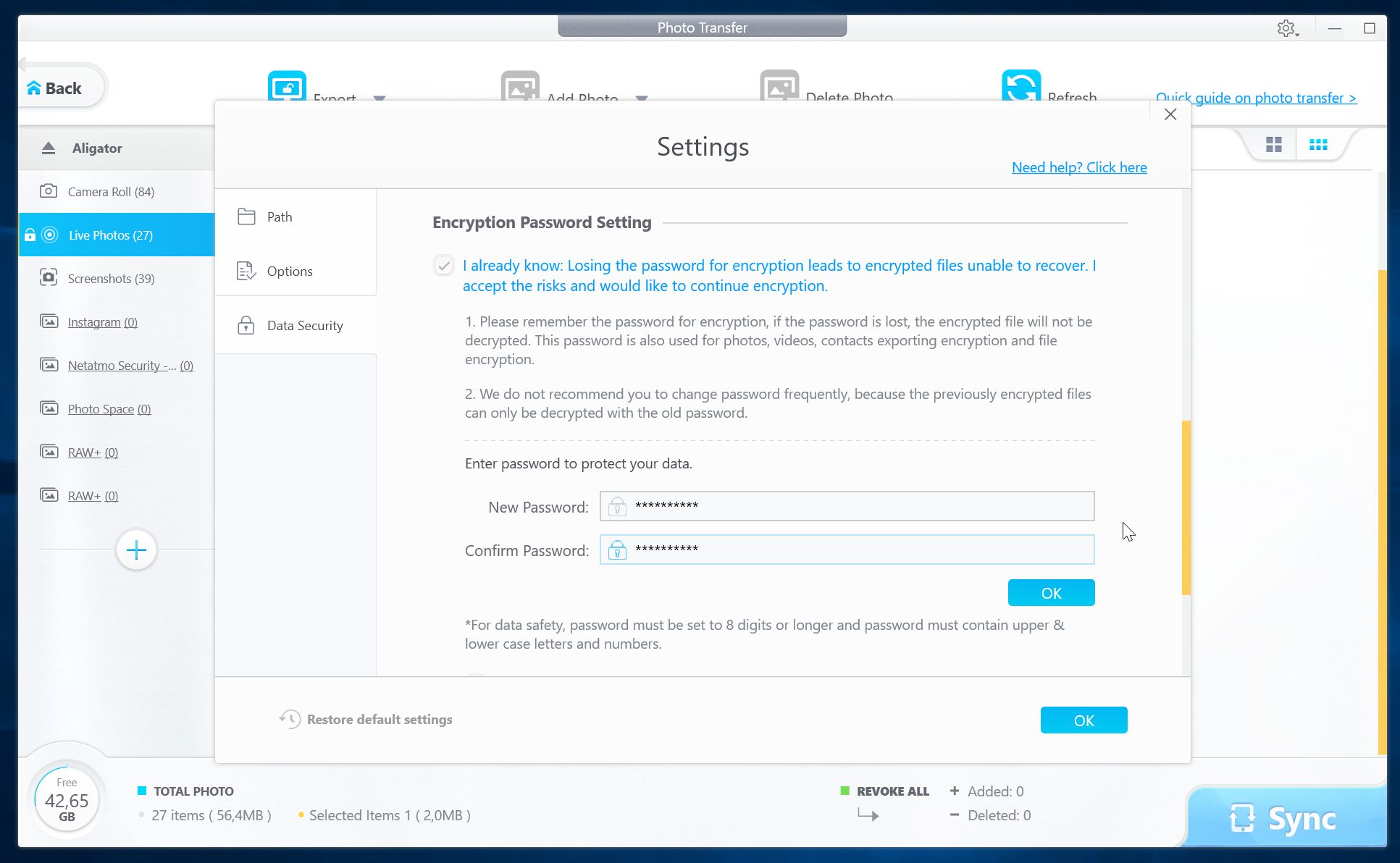The height and width of the screenshot is (863, 1400).
Task: Click the Need help? Click here link
Action: [1078, 167]
